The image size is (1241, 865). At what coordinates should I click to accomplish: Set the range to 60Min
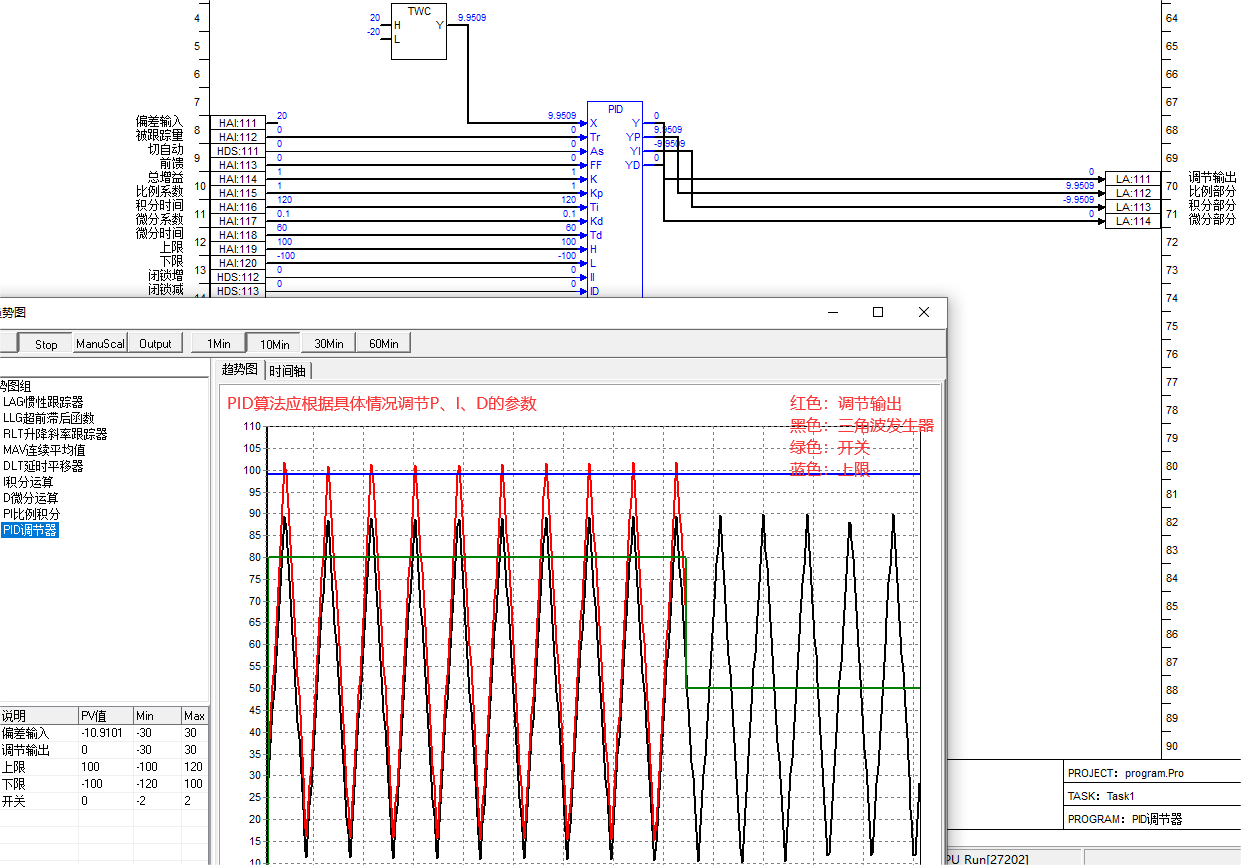click(x=383, y=344)
